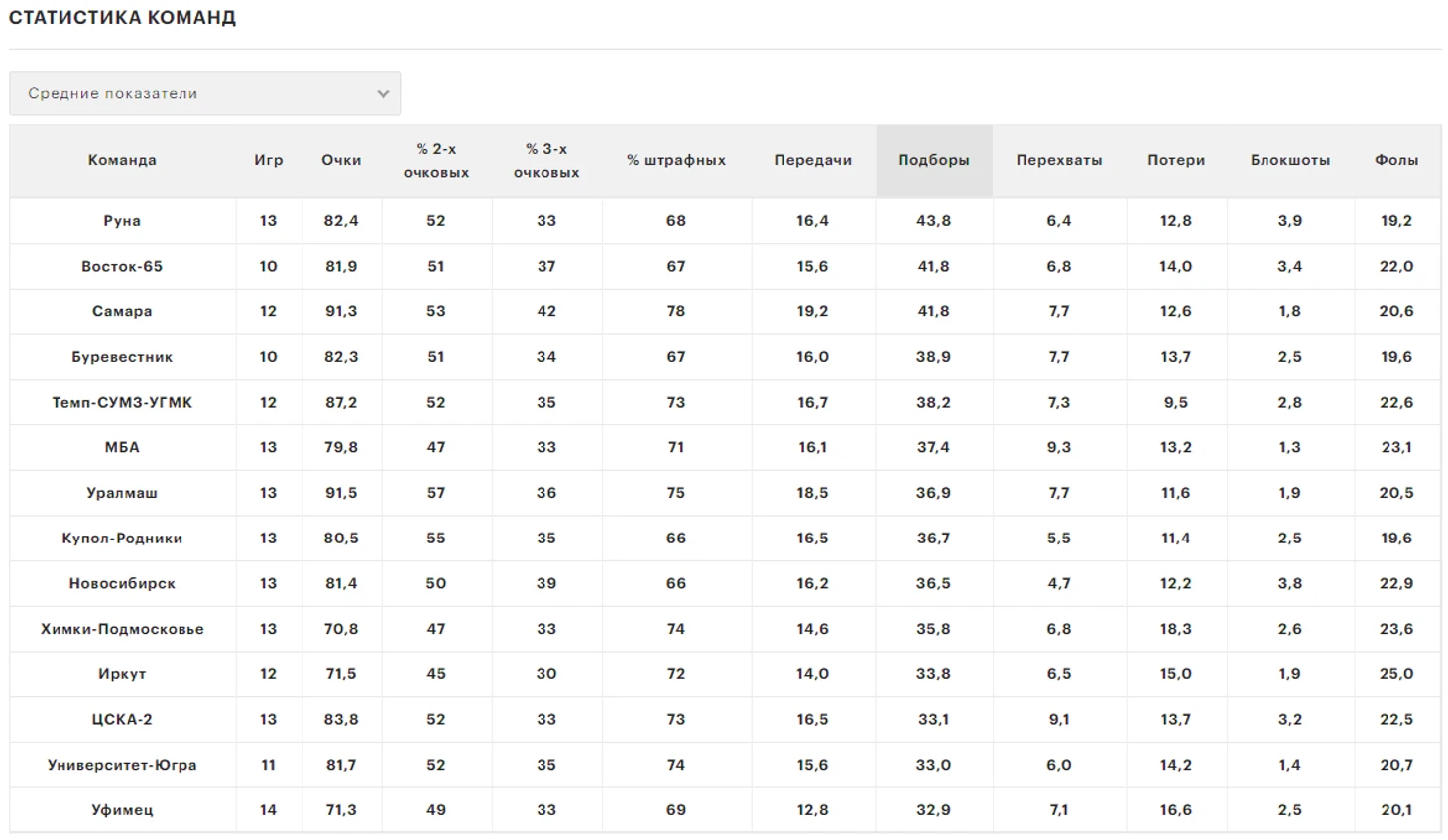
Task: Click Буревестник's rebounds value '38,9'
Action: (x=934, y=357)
